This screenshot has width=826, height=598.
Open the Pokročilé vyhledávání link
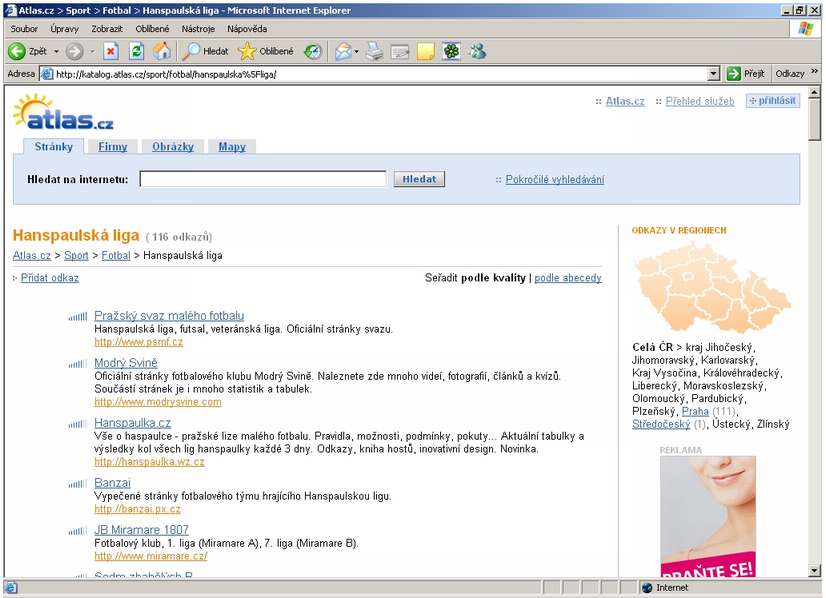pos(555,179)
